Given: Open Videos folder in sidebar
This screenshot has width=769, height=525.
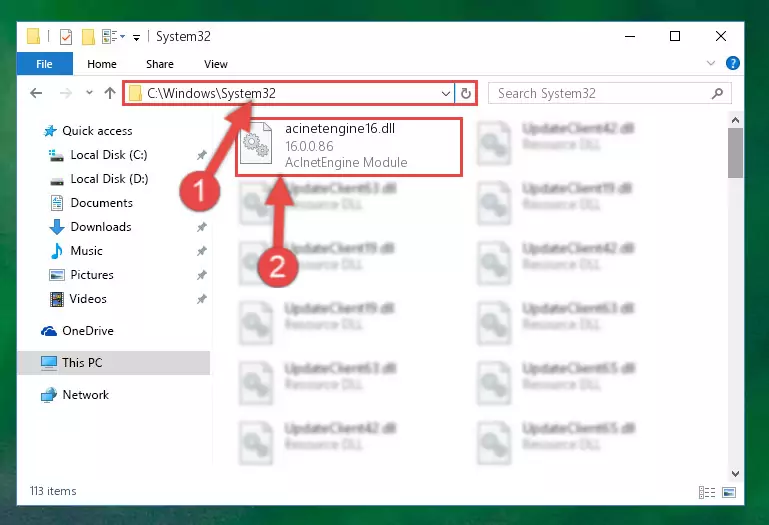Looking at the screenshot, I should point(88,299).
